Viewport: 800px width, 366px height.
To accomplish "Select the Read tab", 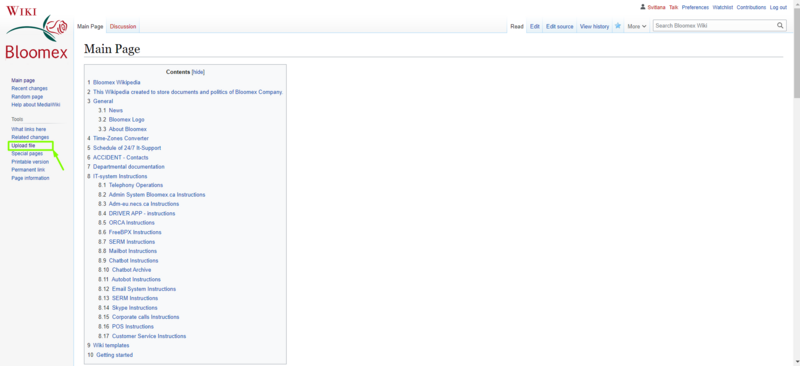I will click(517, 27).
